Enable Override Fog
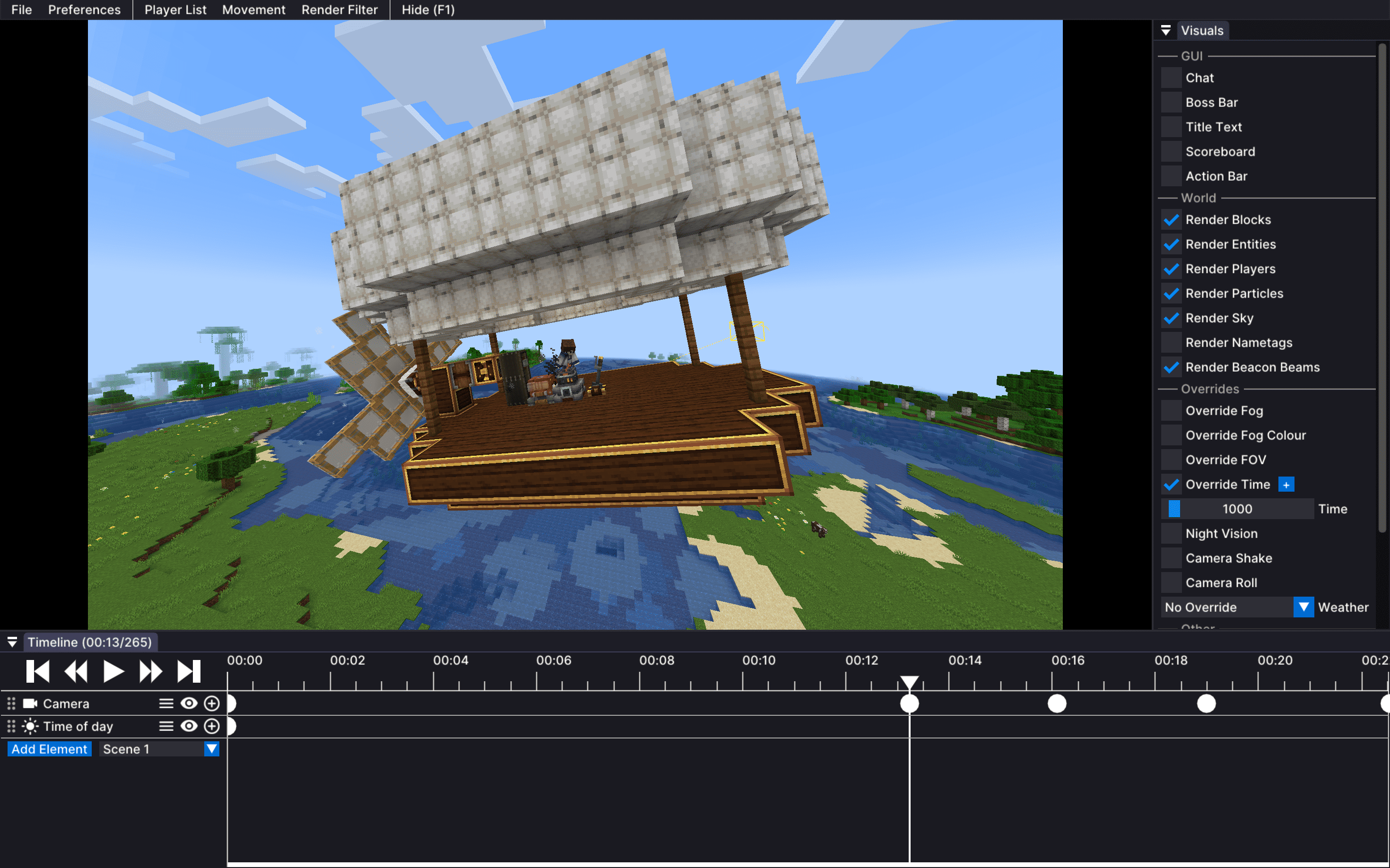This screenshot has height=868, width=1390. 1171,411
